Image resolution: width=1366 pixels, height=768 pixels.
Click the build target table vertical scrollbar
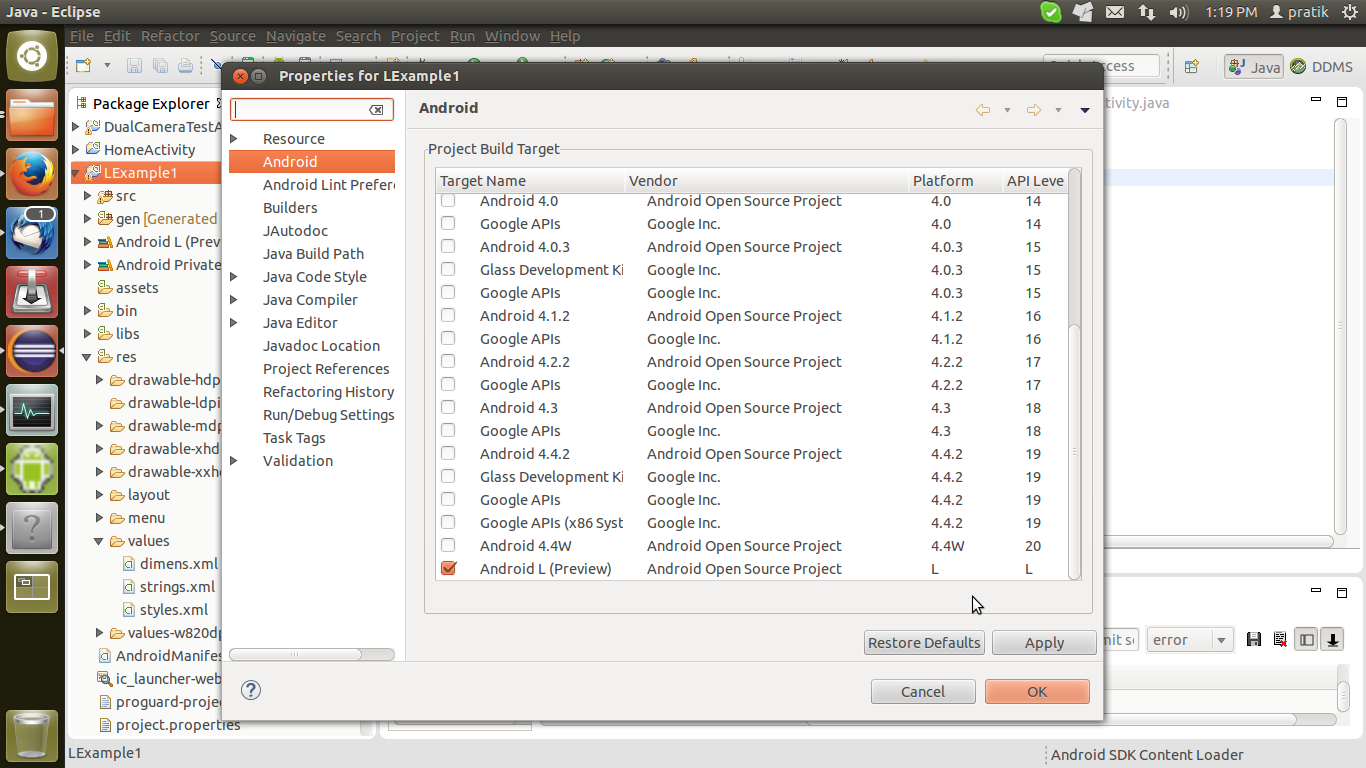click(x=1074, y=451)
